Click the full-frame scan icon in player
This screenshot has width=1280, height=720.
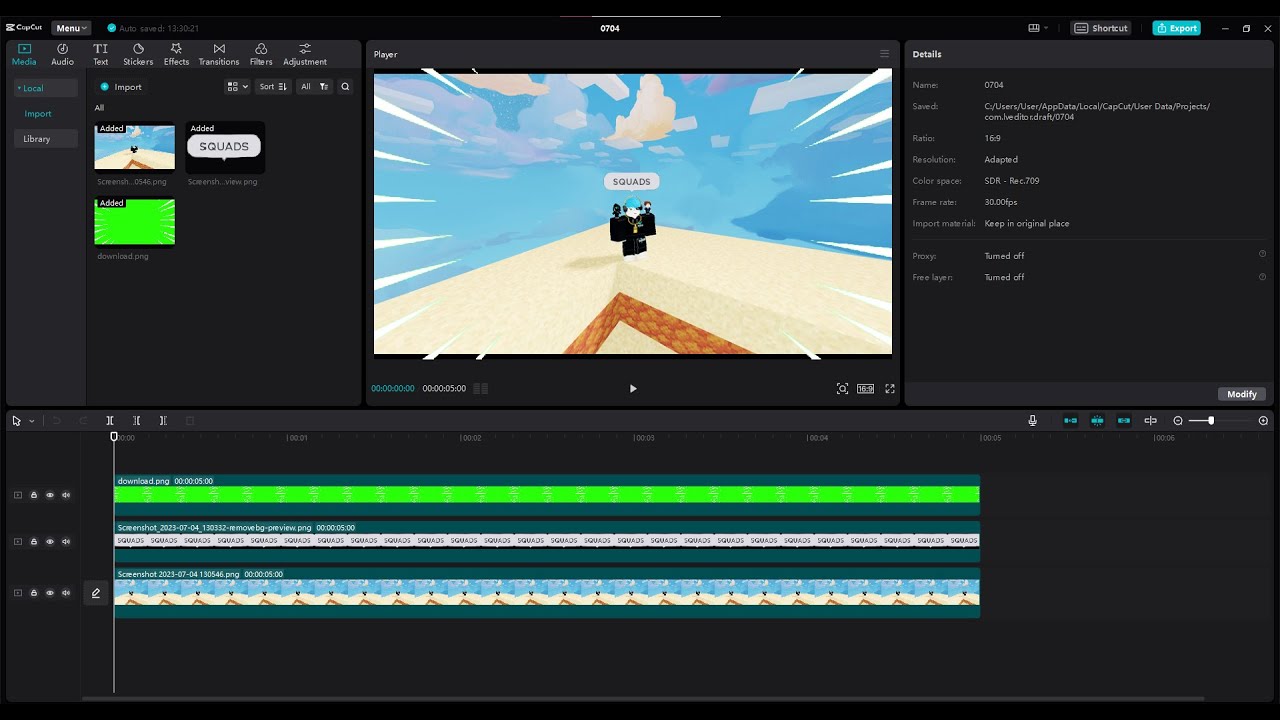click(842, 389)
